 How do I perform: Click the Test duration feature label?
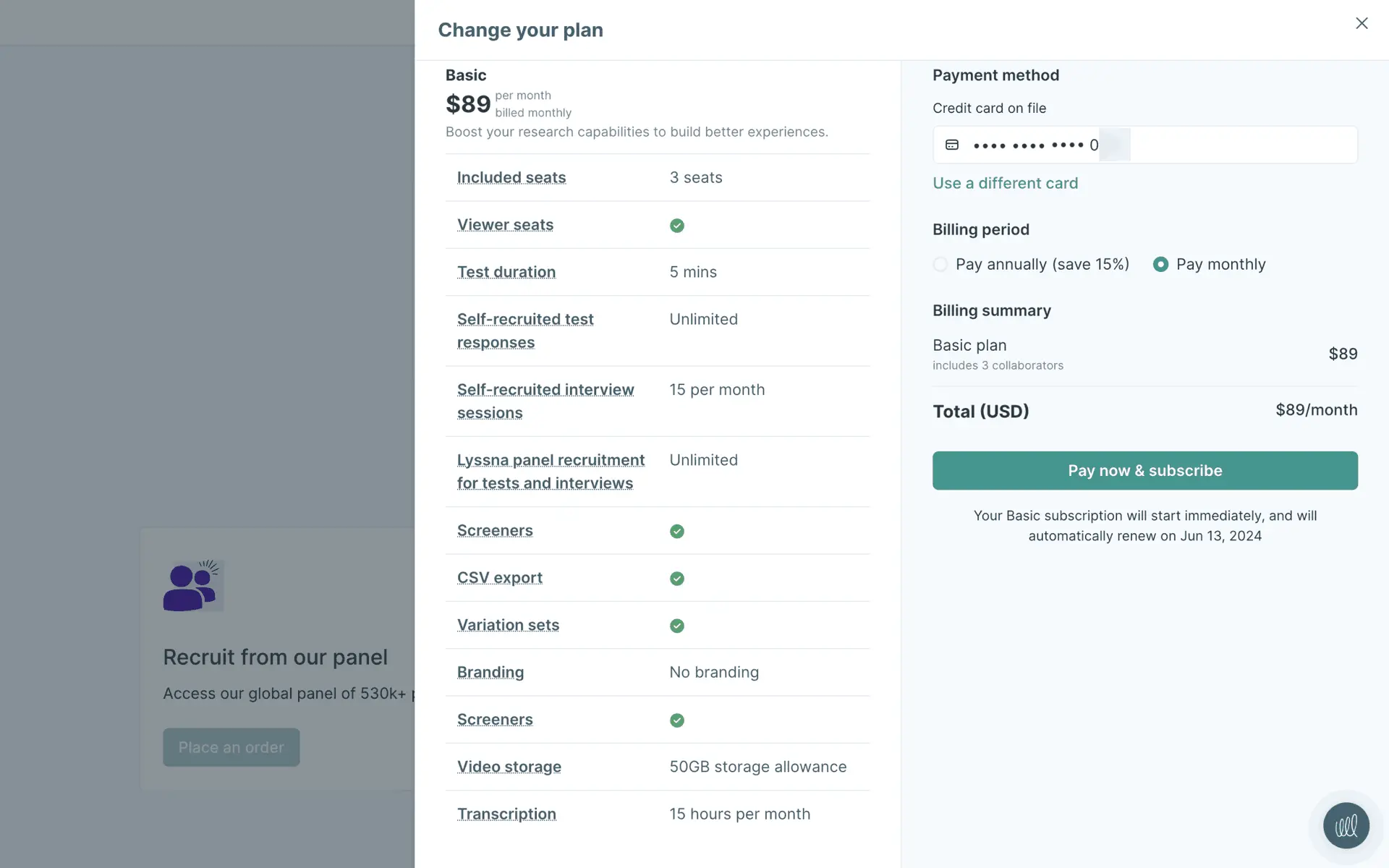tap(506, 272)
